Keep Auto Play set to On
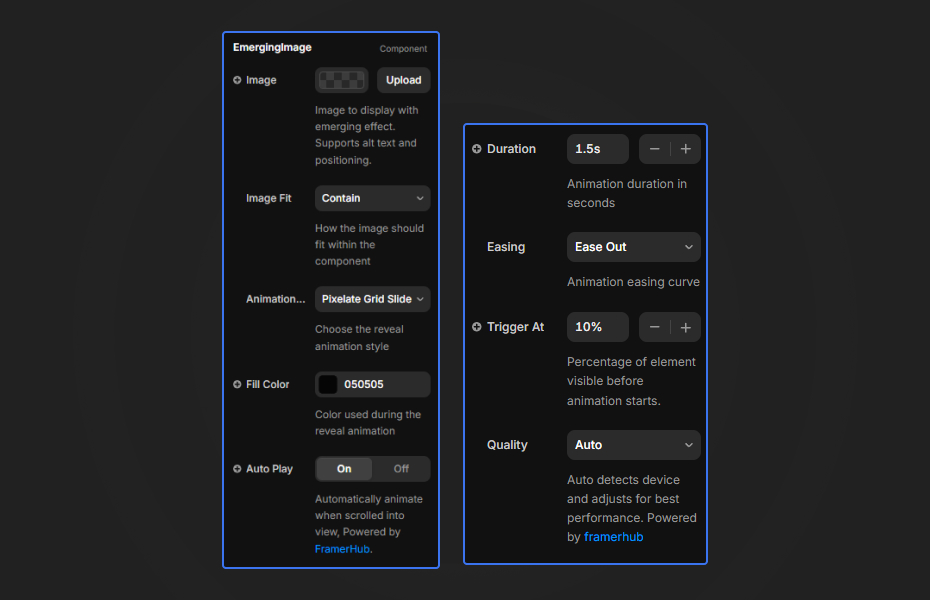Screen dimensions: 930x600 343,469
